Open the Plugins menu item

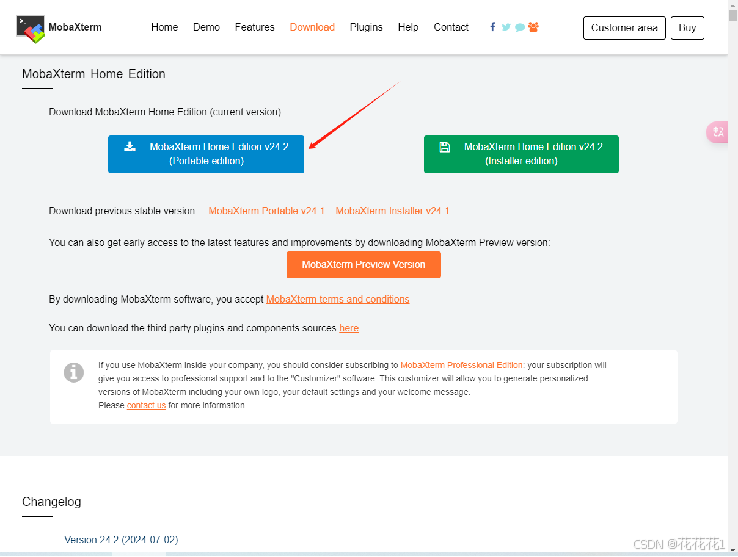pyautogui.click(x=366, y=27)
